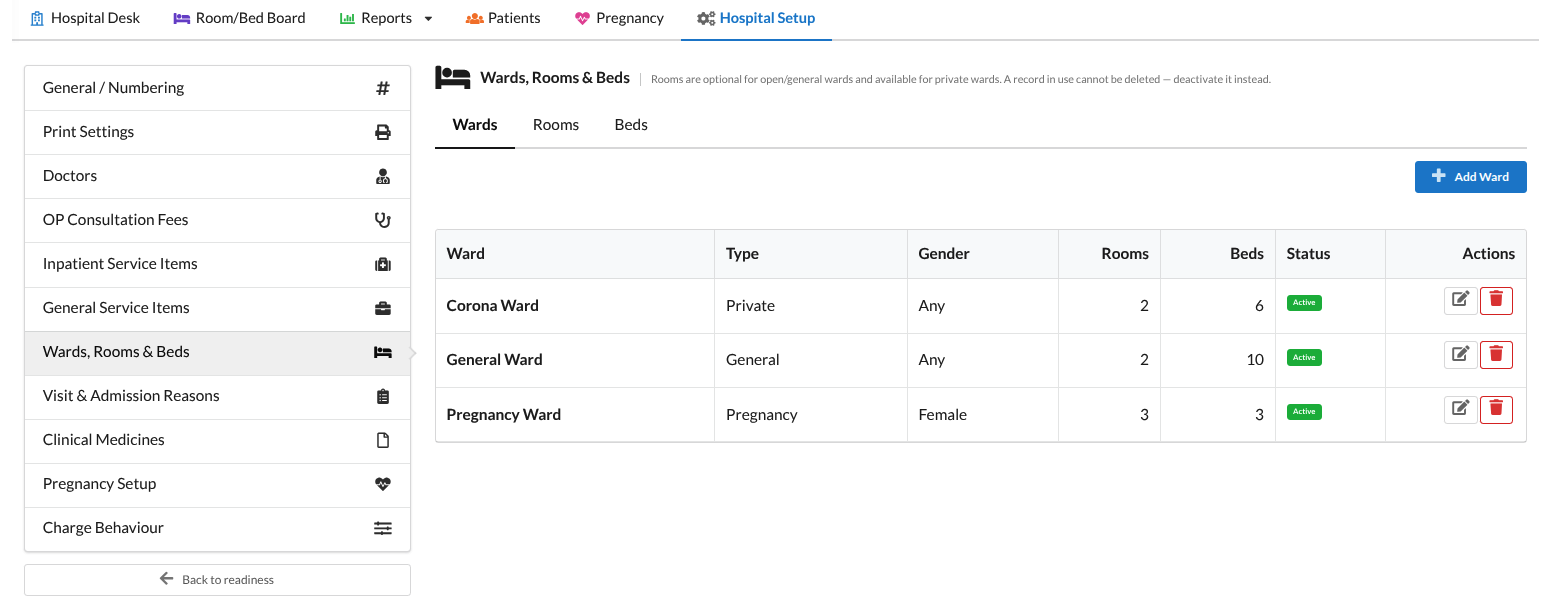This screenshot has height=616, width=1556.
Task: Click the clipboard icon for Visit & Admission Reasons
Action: click(x=382, y=396)
